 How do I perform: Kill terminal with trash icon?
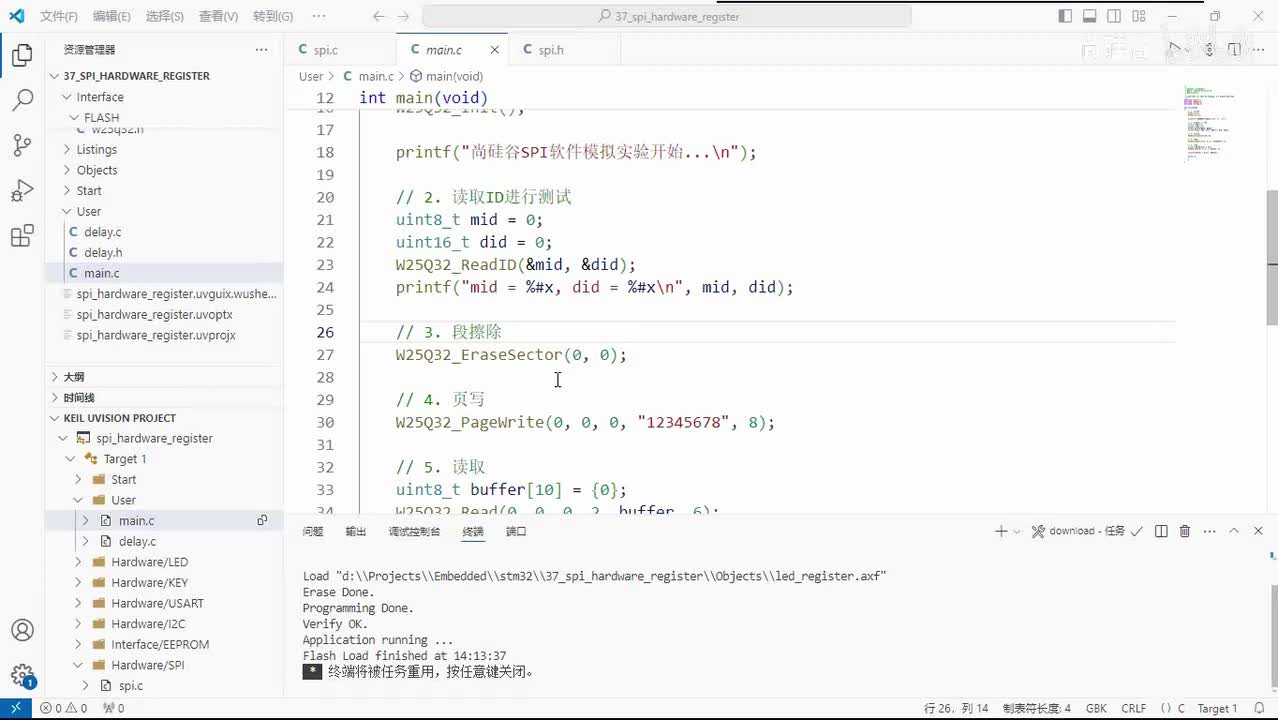[1185, 531]
